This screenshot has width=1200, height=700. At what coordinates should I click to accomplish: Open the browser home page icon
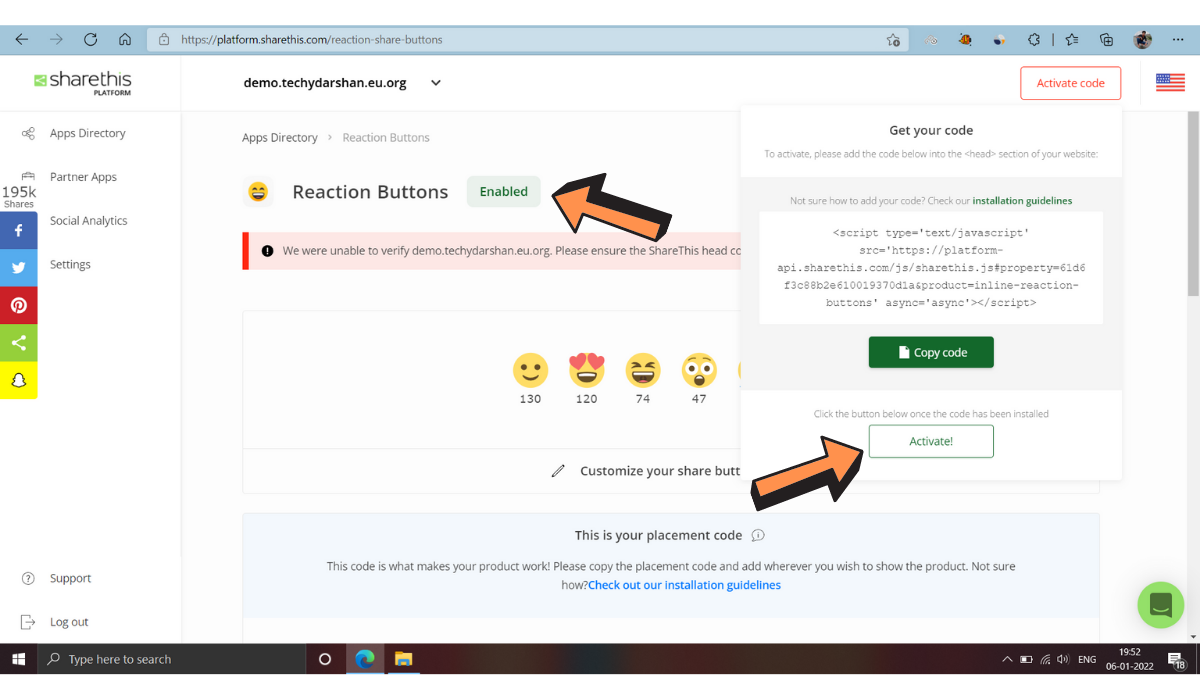coord(125,40)
